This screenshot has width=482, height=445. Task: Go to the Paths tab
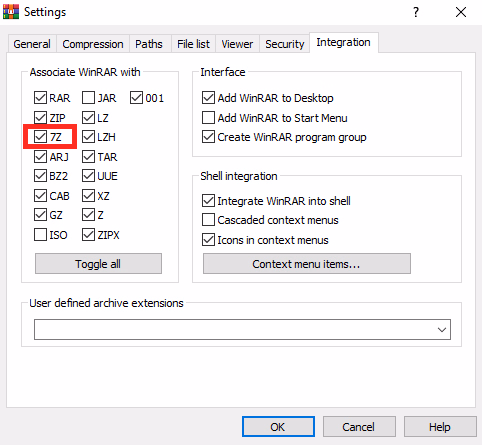click(149, 44)
